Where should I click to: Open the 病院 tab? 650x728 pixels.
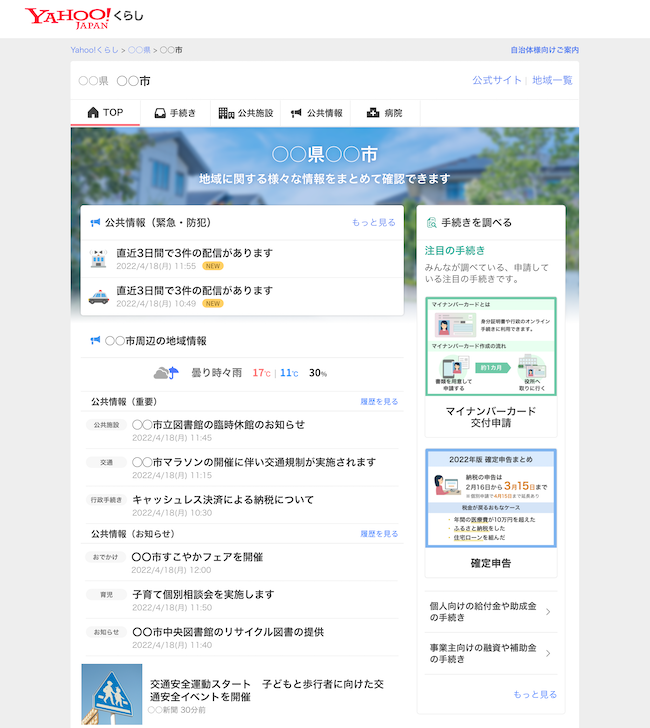pos(385,113)
